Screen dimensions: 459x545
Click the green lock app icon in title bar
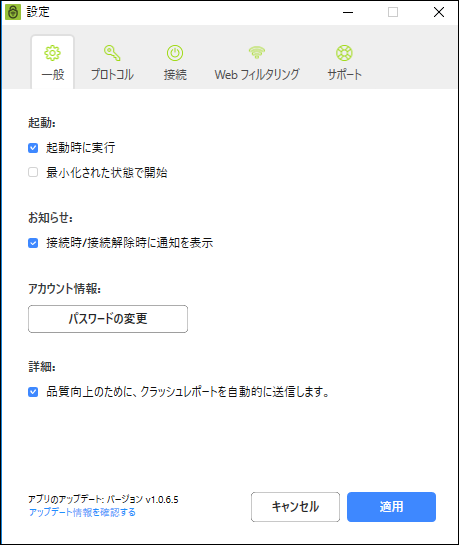[13, 12]
